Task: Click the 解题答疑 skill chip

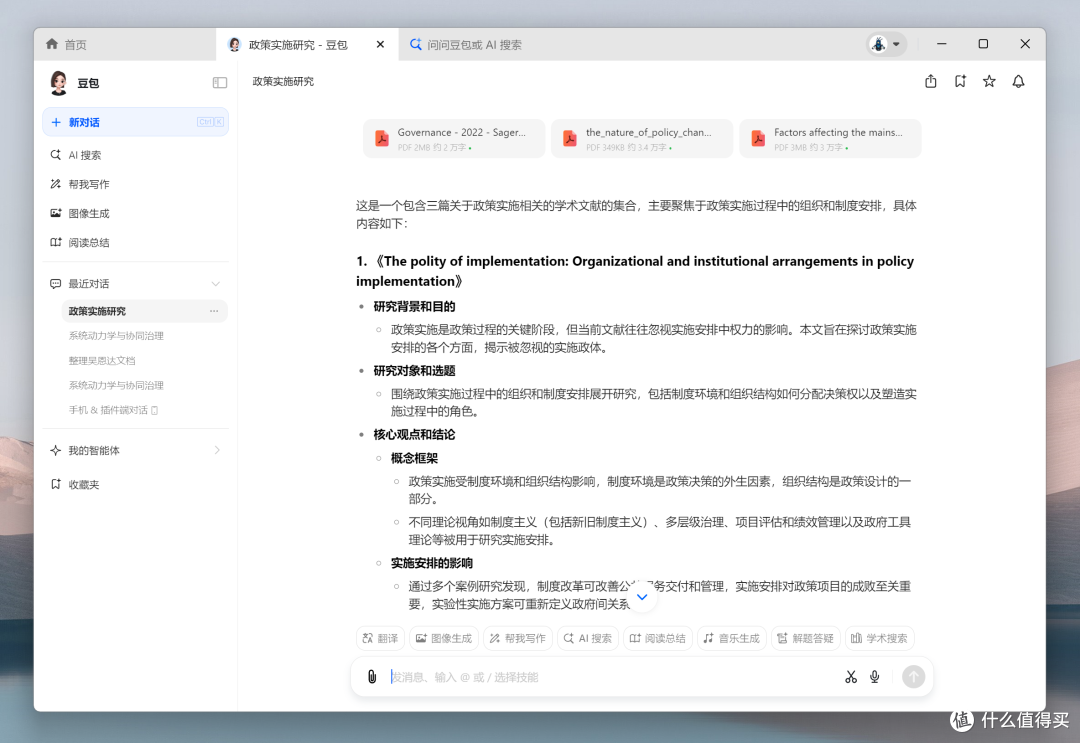Action: [806, 638]
